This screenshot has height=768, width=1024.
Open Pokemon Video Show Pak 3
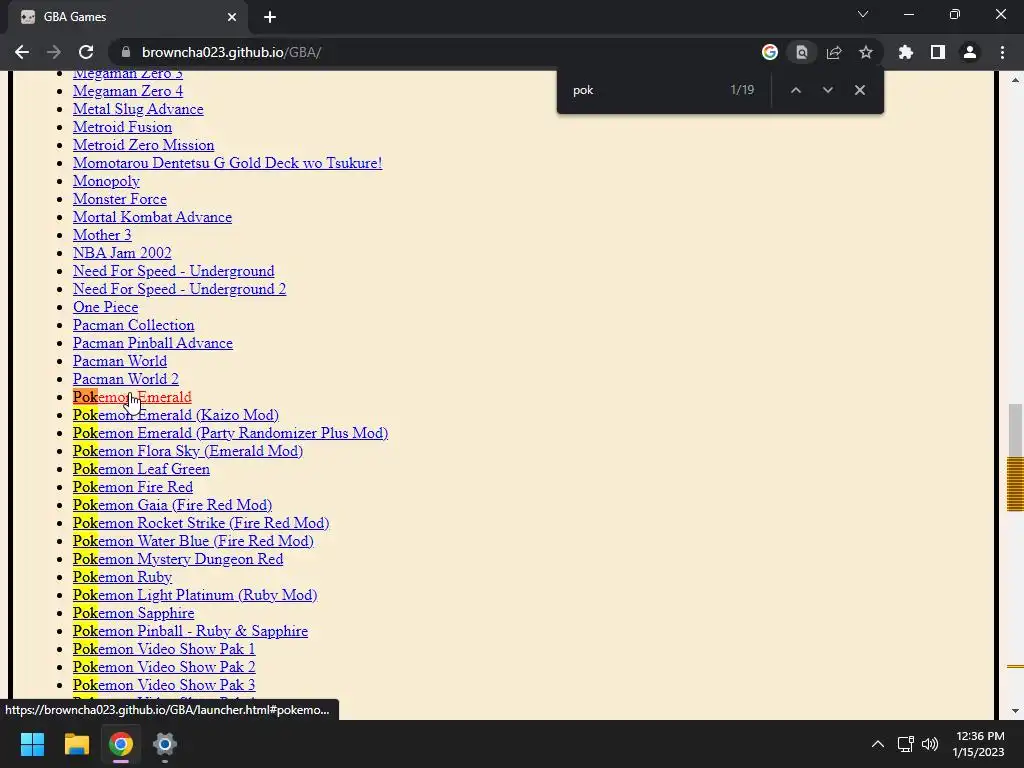[x=164, y=685]
